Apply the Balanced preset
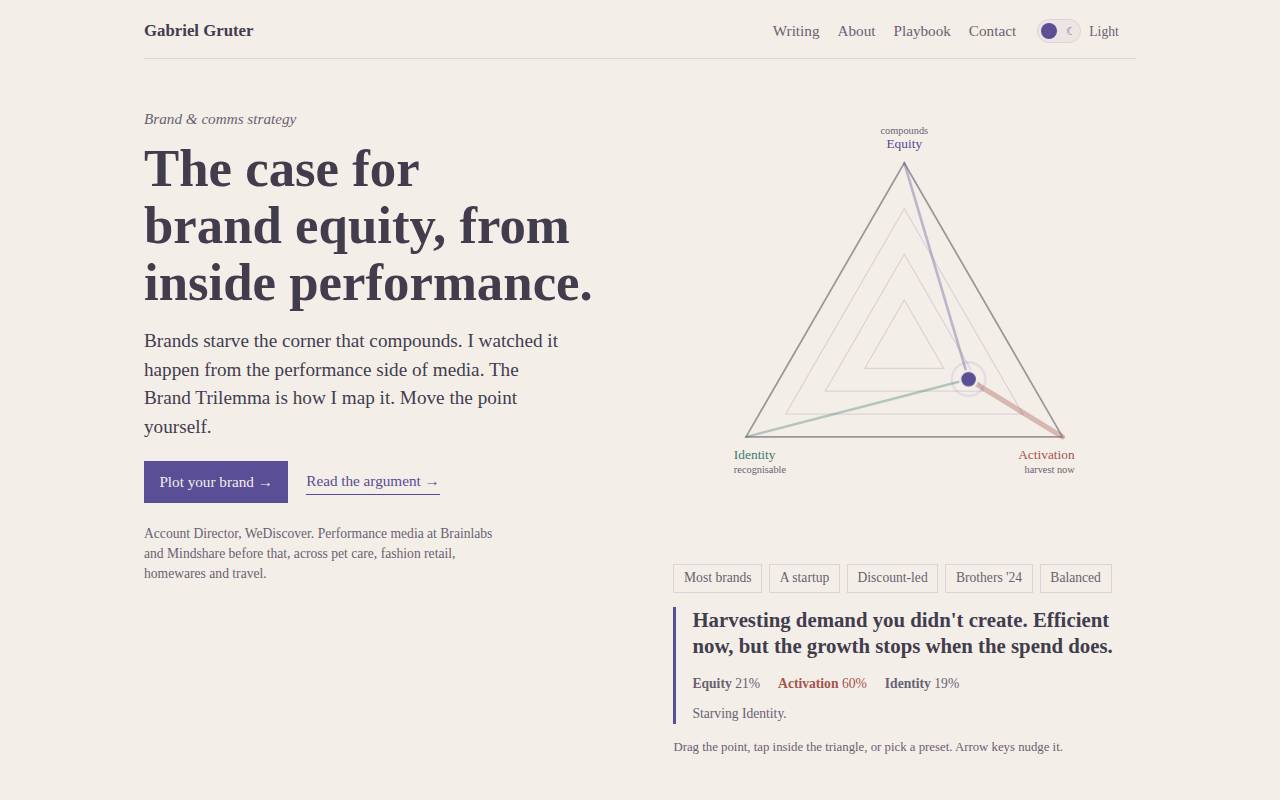This screenshot has width=1280, height=800. (x=1075, y=578)
